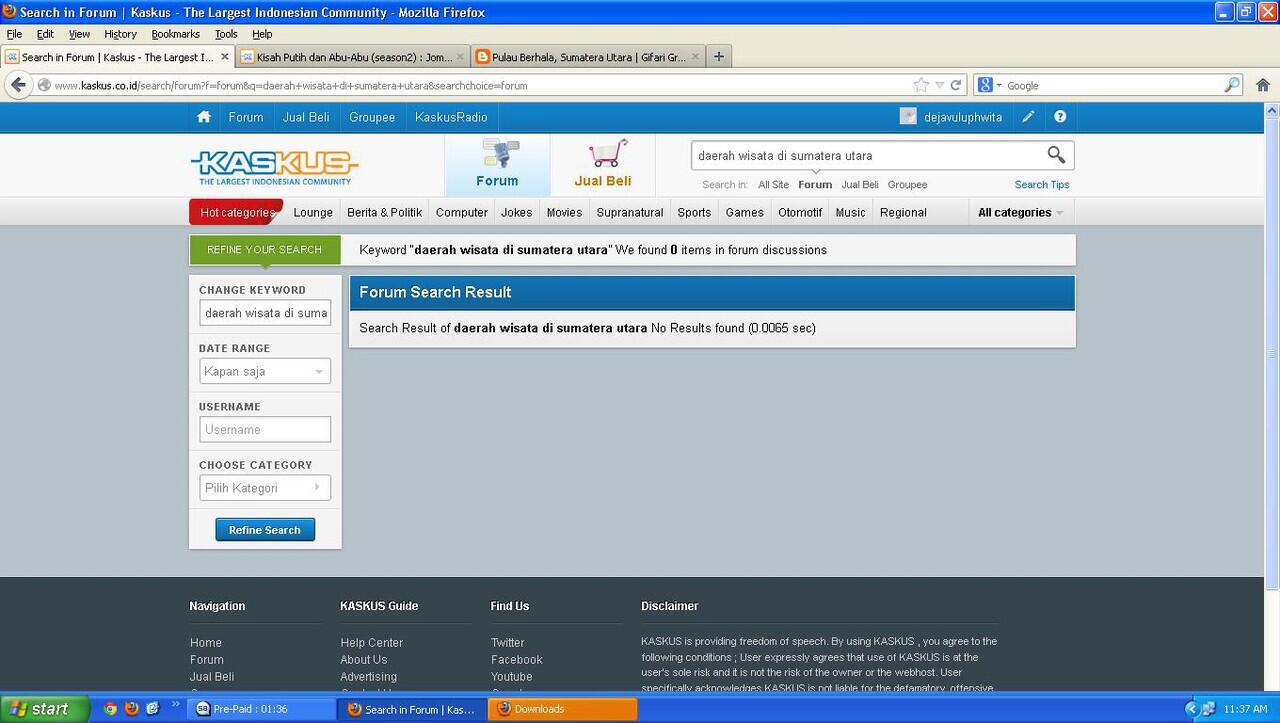Open Groupee in top navbar
Screen dimensions: 1280x723
[372, 117]
